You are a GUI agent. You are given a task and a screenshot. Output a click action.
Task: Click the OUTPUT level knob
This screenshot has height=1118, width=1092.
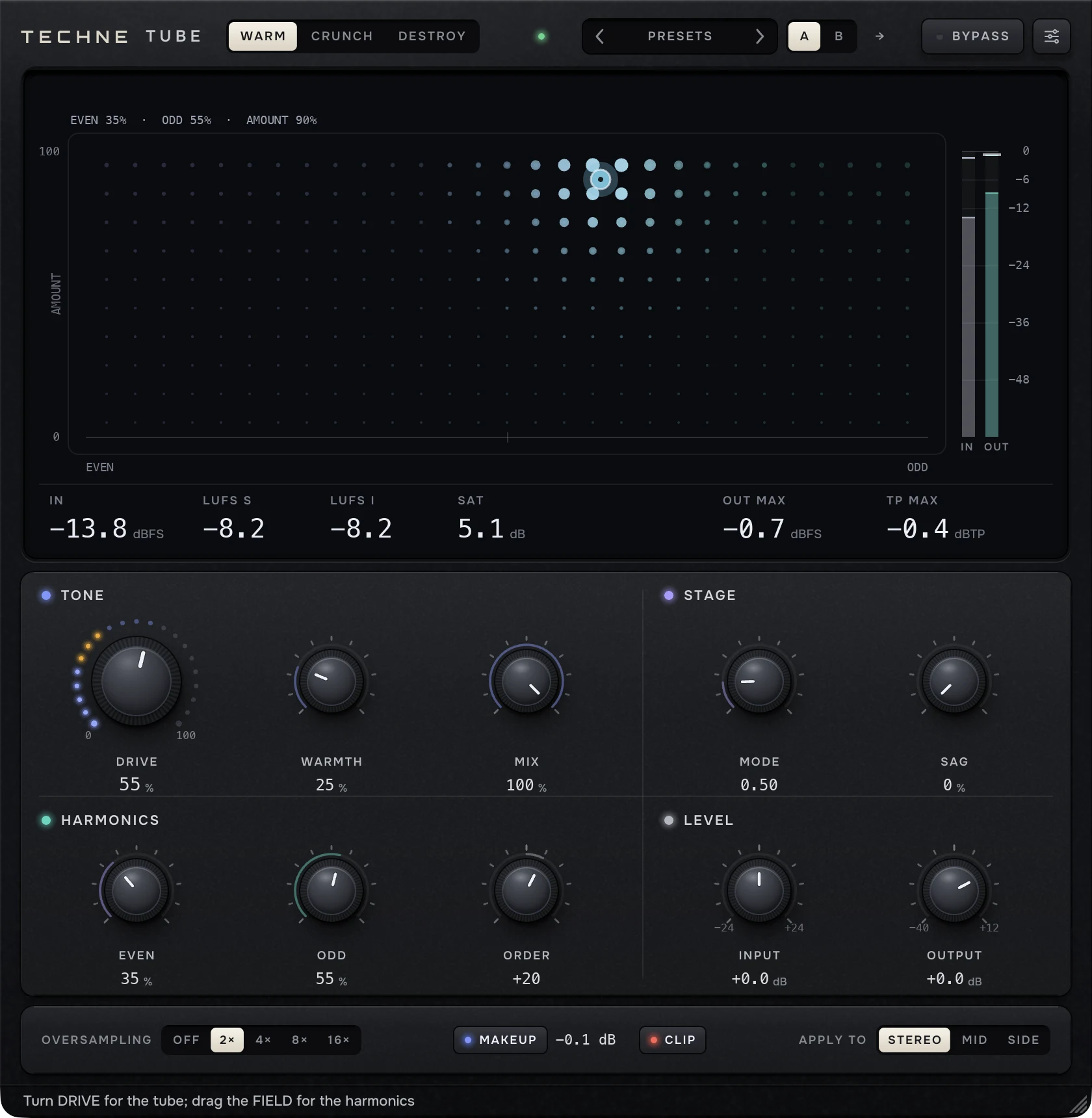point(954,890)
